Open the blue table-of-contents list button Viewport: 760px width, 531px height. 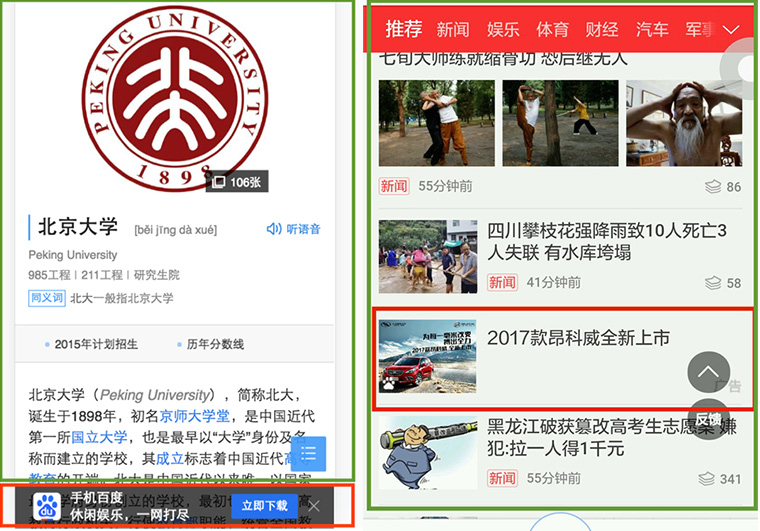point(308,454)
